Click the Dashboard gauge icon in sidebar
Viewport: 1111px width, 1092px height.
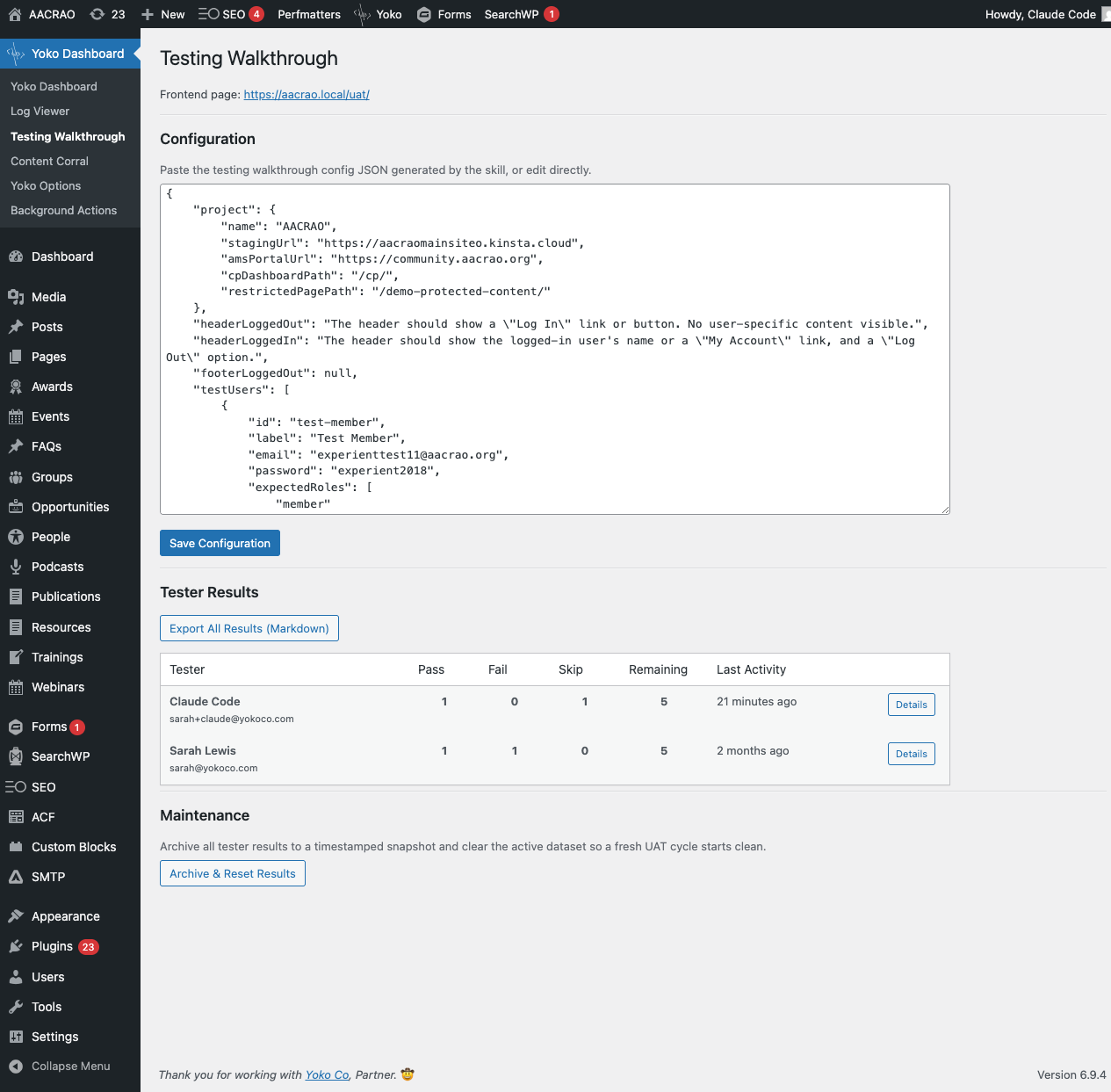pos(16,257)
